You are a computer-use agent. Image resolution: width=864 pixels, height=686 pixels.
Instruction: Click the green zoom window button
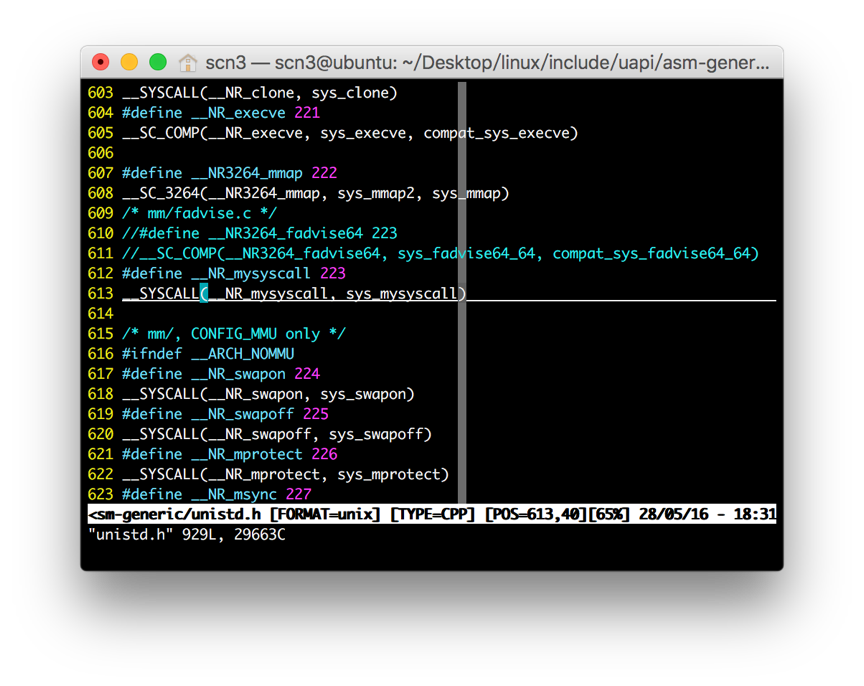[x=158, y=62]
